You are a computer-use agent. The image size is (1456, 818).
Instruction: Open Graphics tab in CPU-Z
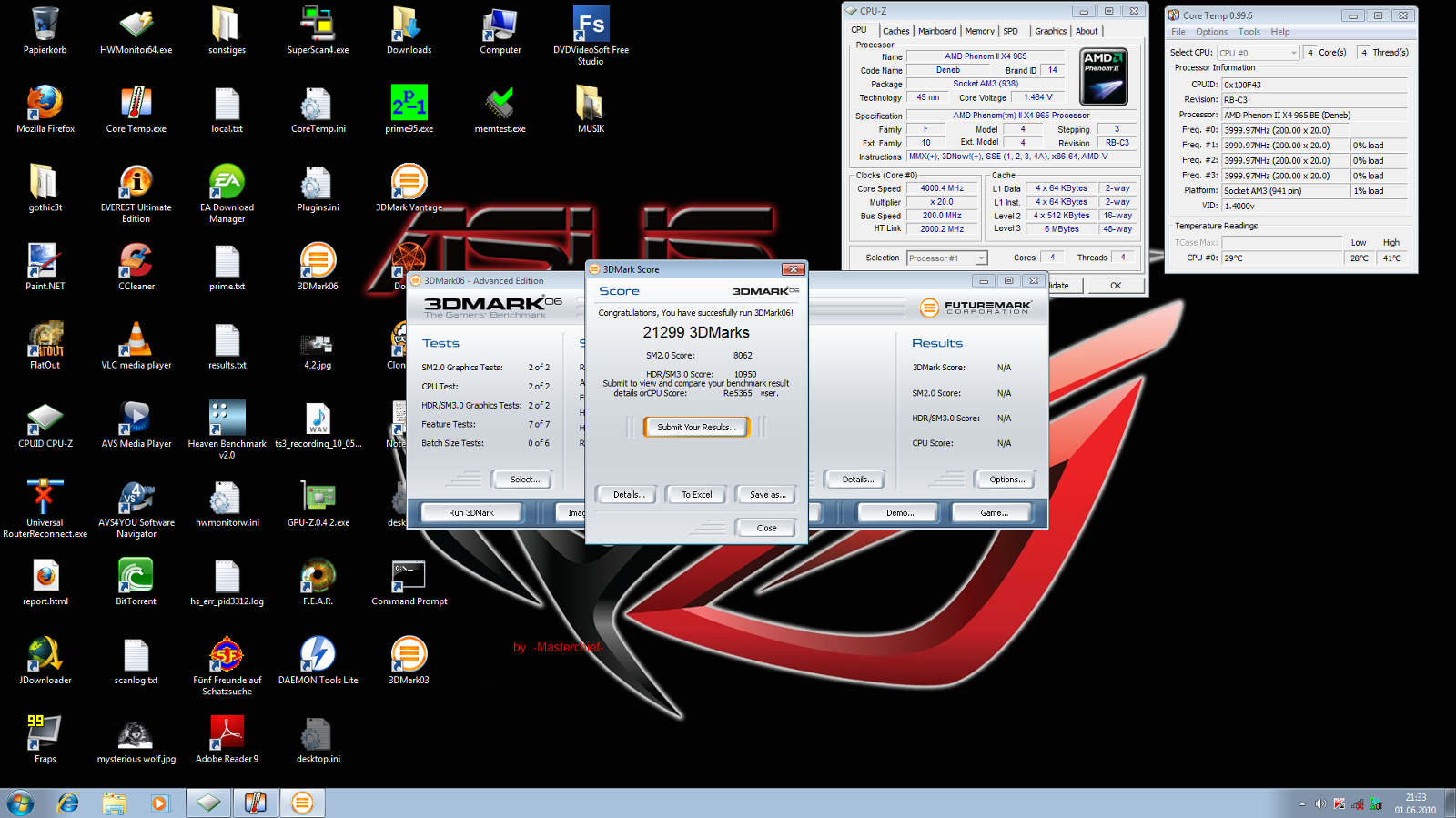[x=1050, y=31]
